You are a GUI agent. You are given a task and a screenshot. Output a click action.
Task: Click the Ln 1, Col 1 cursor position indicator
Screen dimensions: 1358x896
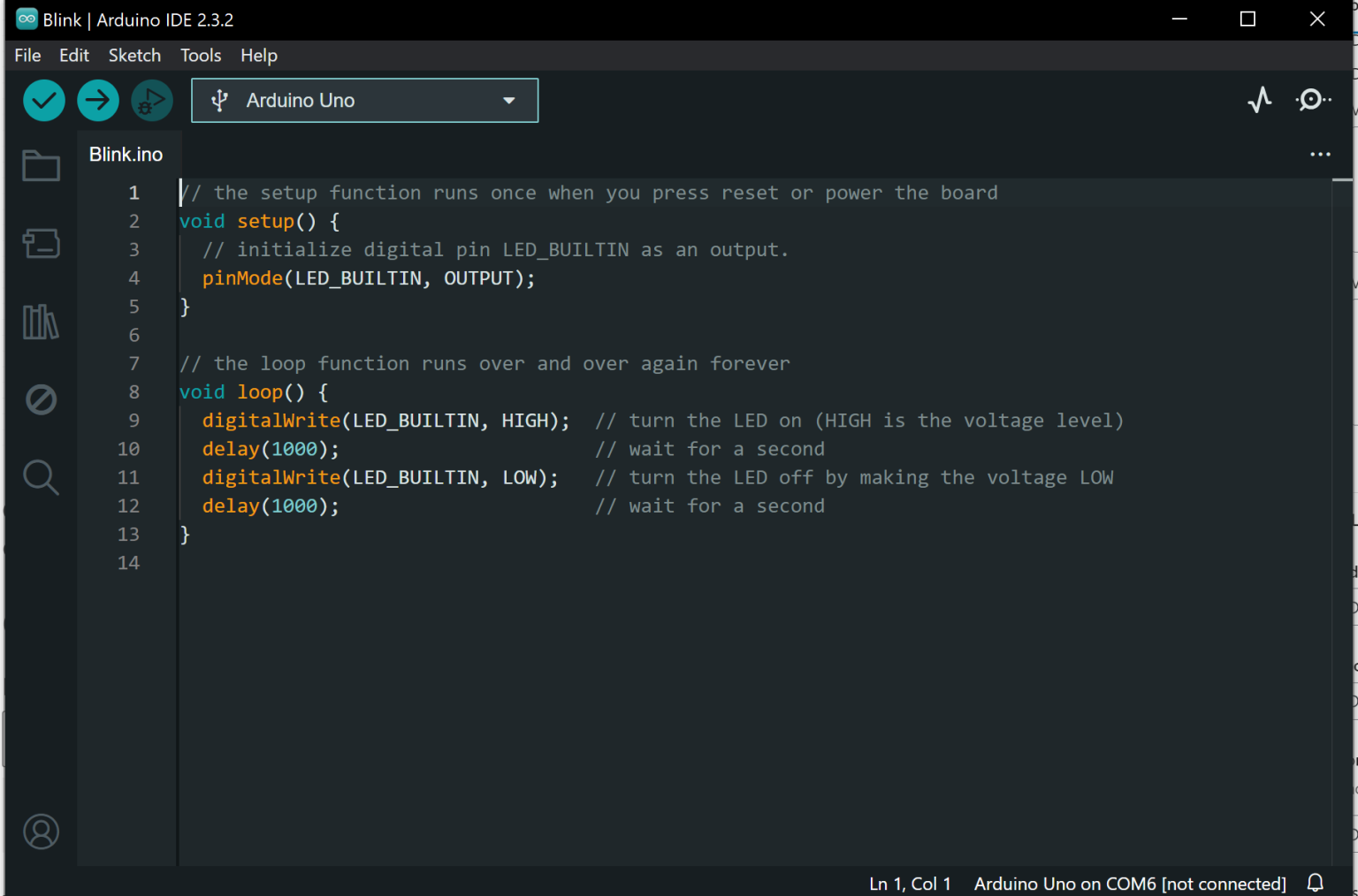point(910,883)
